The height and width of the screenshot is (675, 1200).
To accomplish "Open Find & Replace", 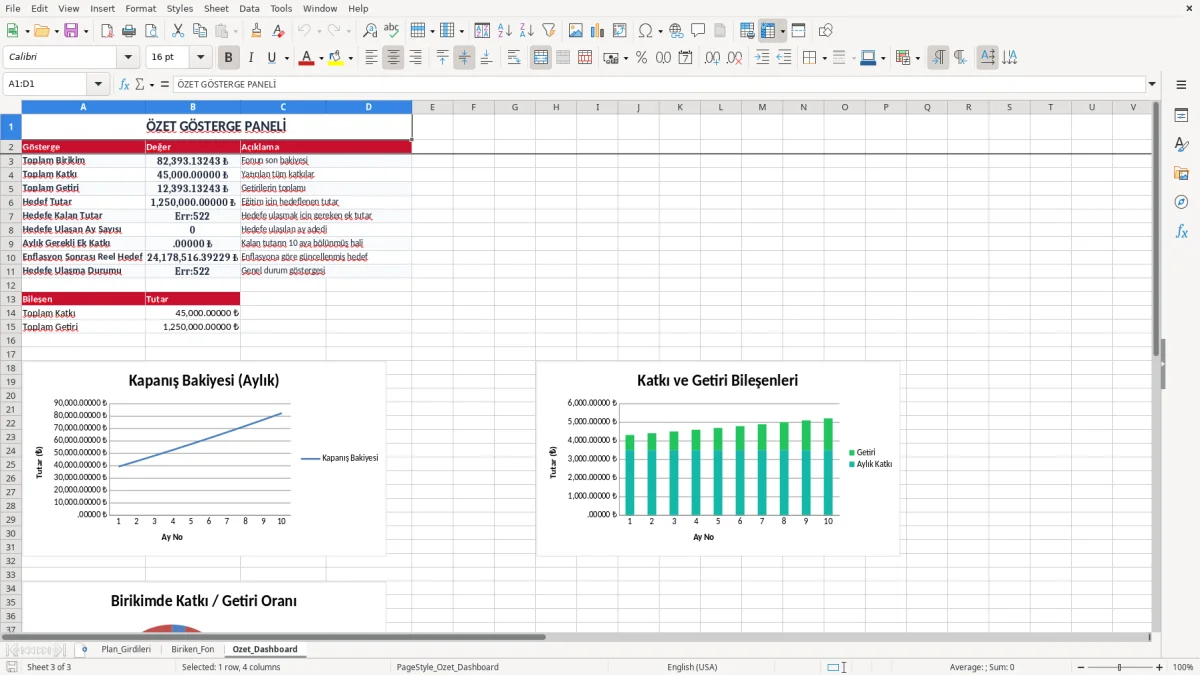I will point(370,31).
